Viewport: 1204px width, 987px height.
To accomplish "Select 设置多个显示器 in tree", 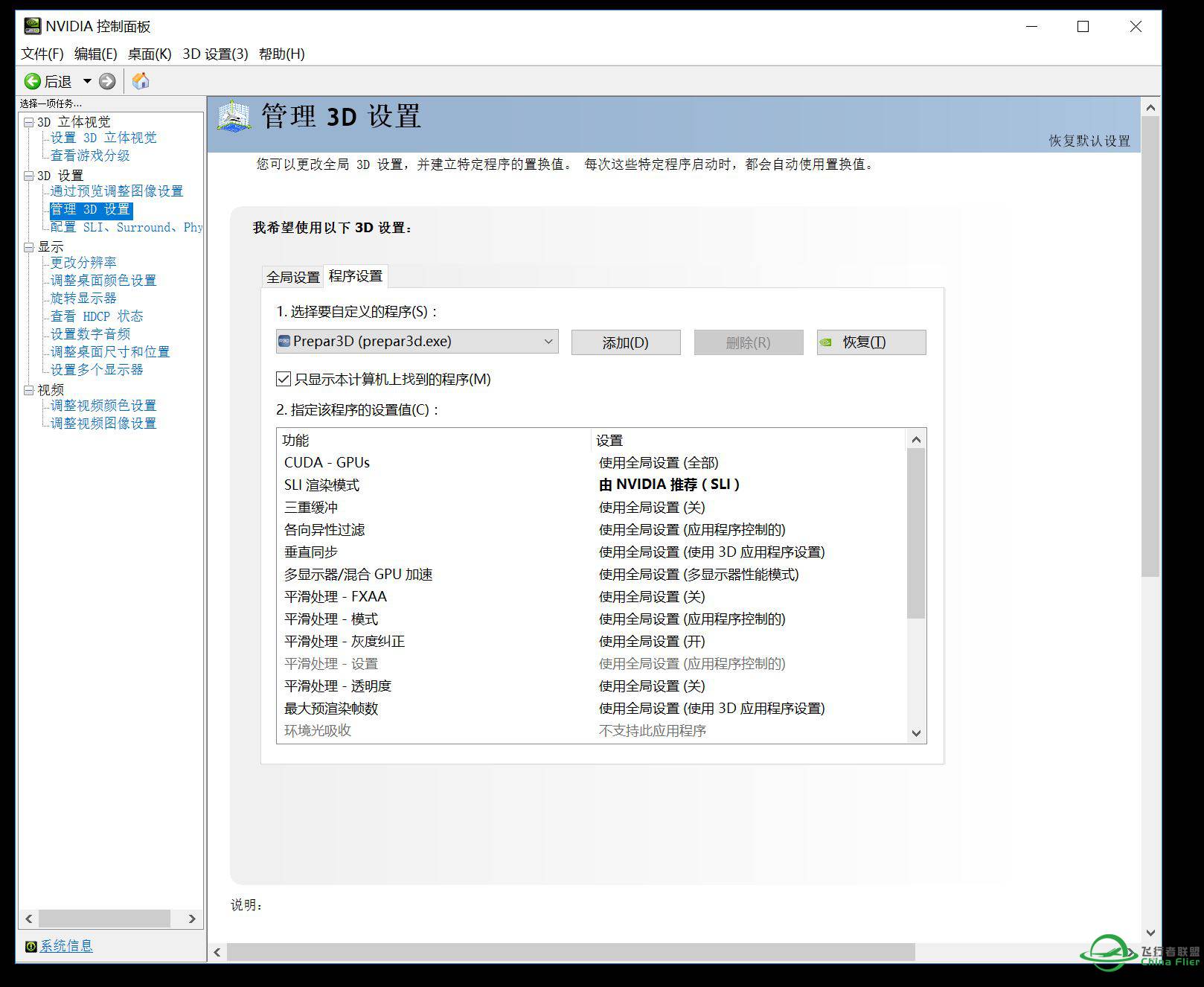I will coord(97,370).
